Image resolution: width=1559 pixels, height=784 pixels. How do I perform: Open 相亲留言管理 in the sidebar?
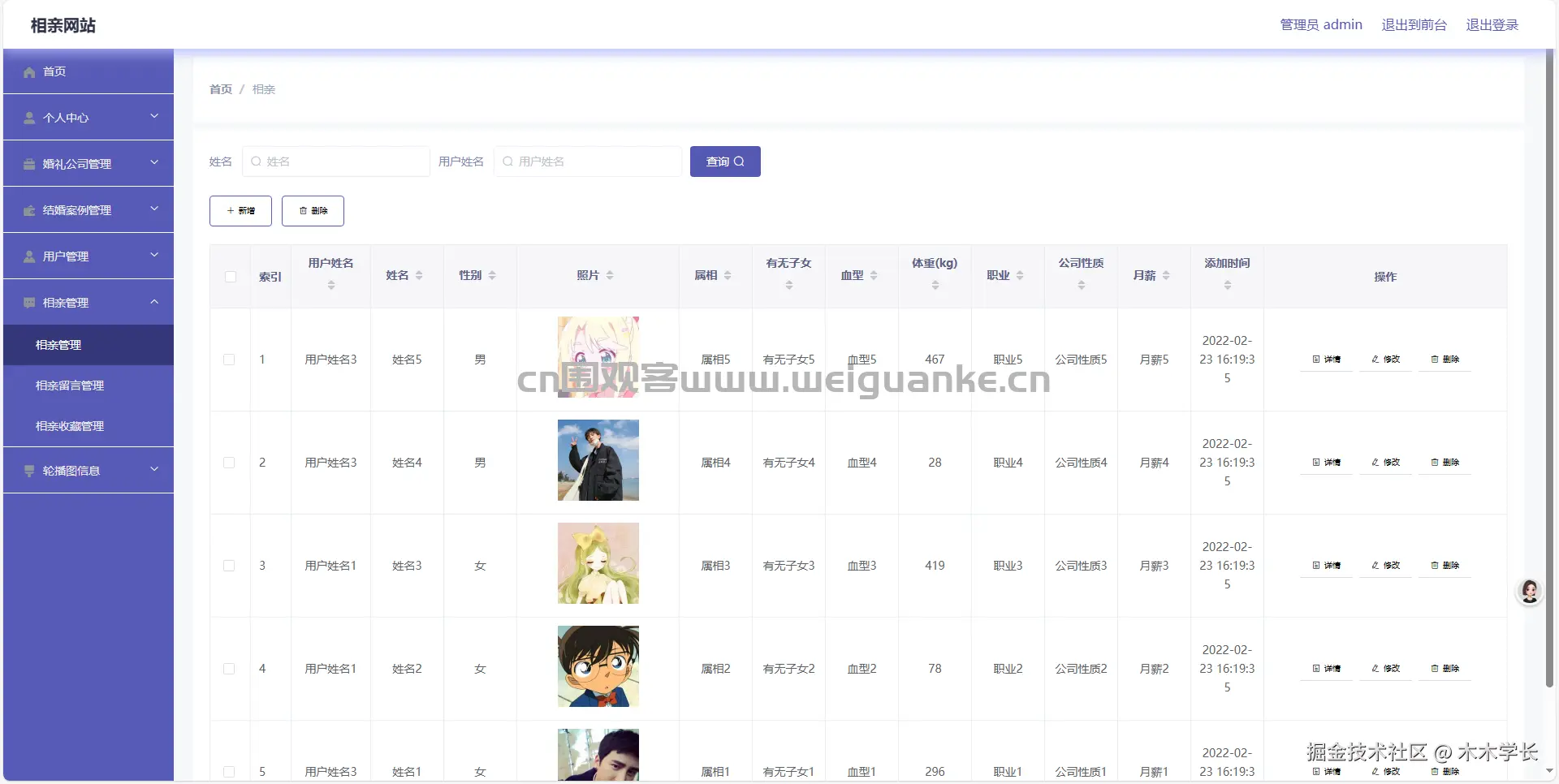[x=89, y=386]
